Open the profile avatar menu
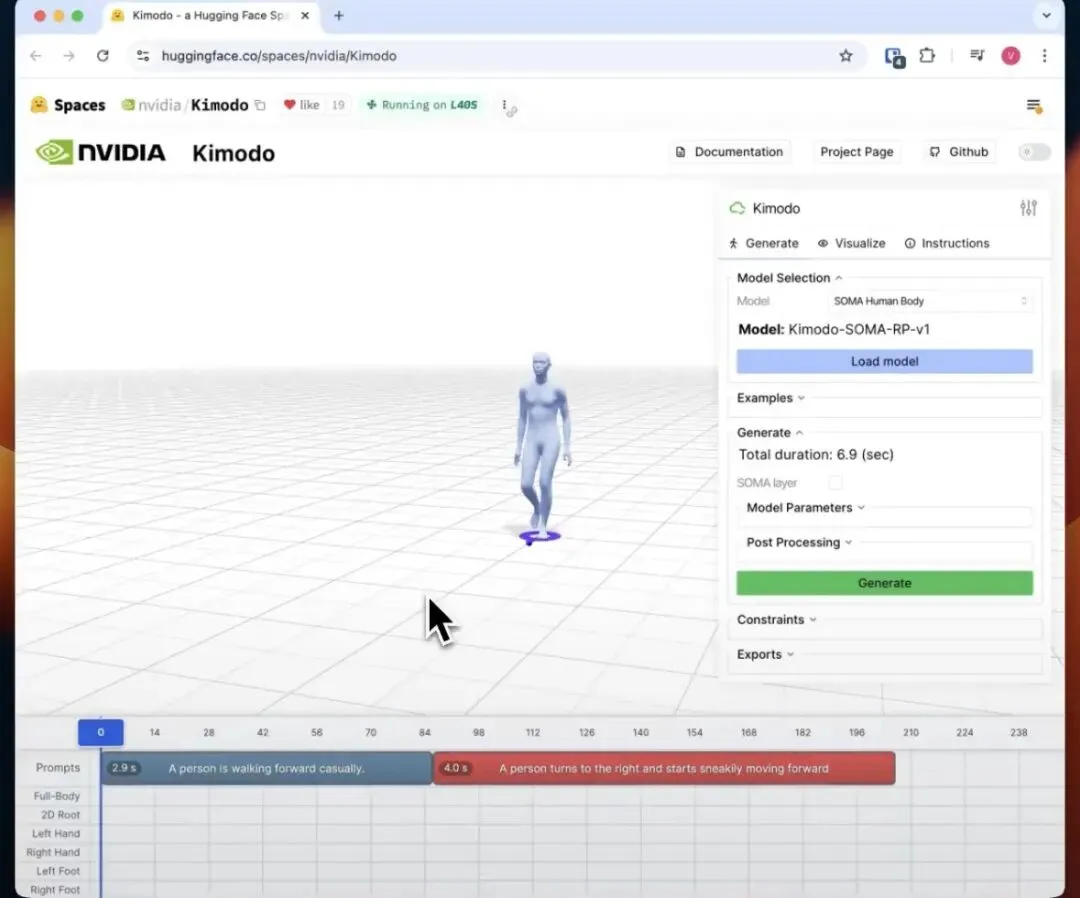The image size is (1080, 898). pyautogui.click(x=1010, y=56)
